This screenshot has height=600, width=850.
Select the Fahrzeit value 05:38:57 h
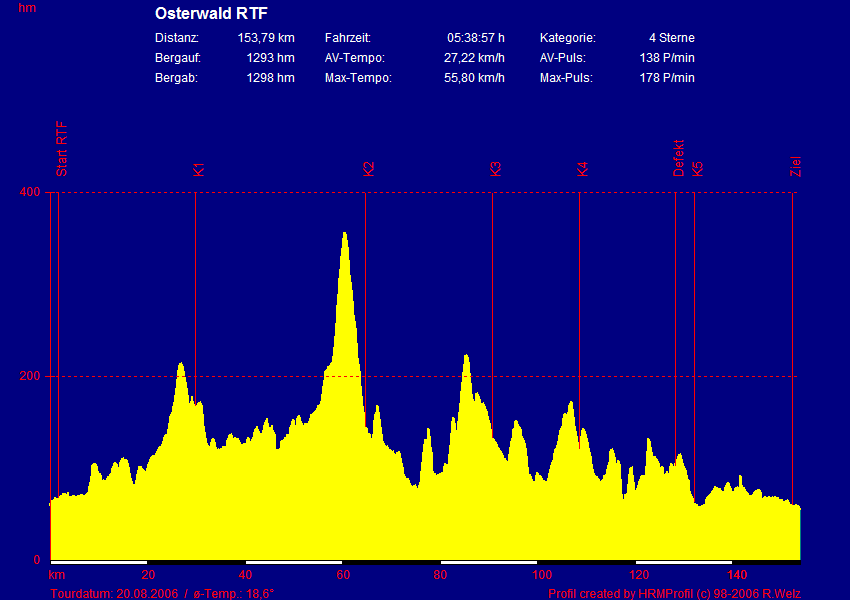point(476,38)
